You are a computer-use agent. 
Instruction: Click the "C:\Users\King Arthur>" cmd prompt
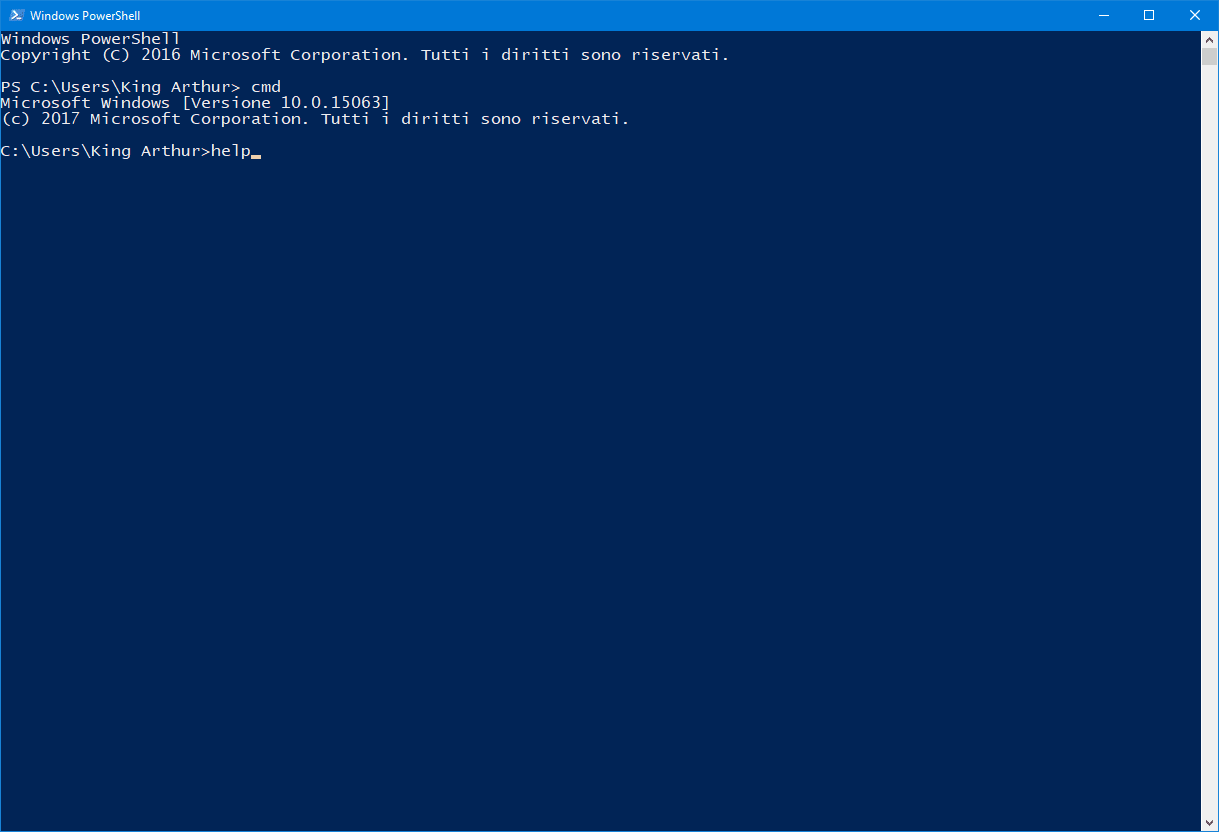105,151
